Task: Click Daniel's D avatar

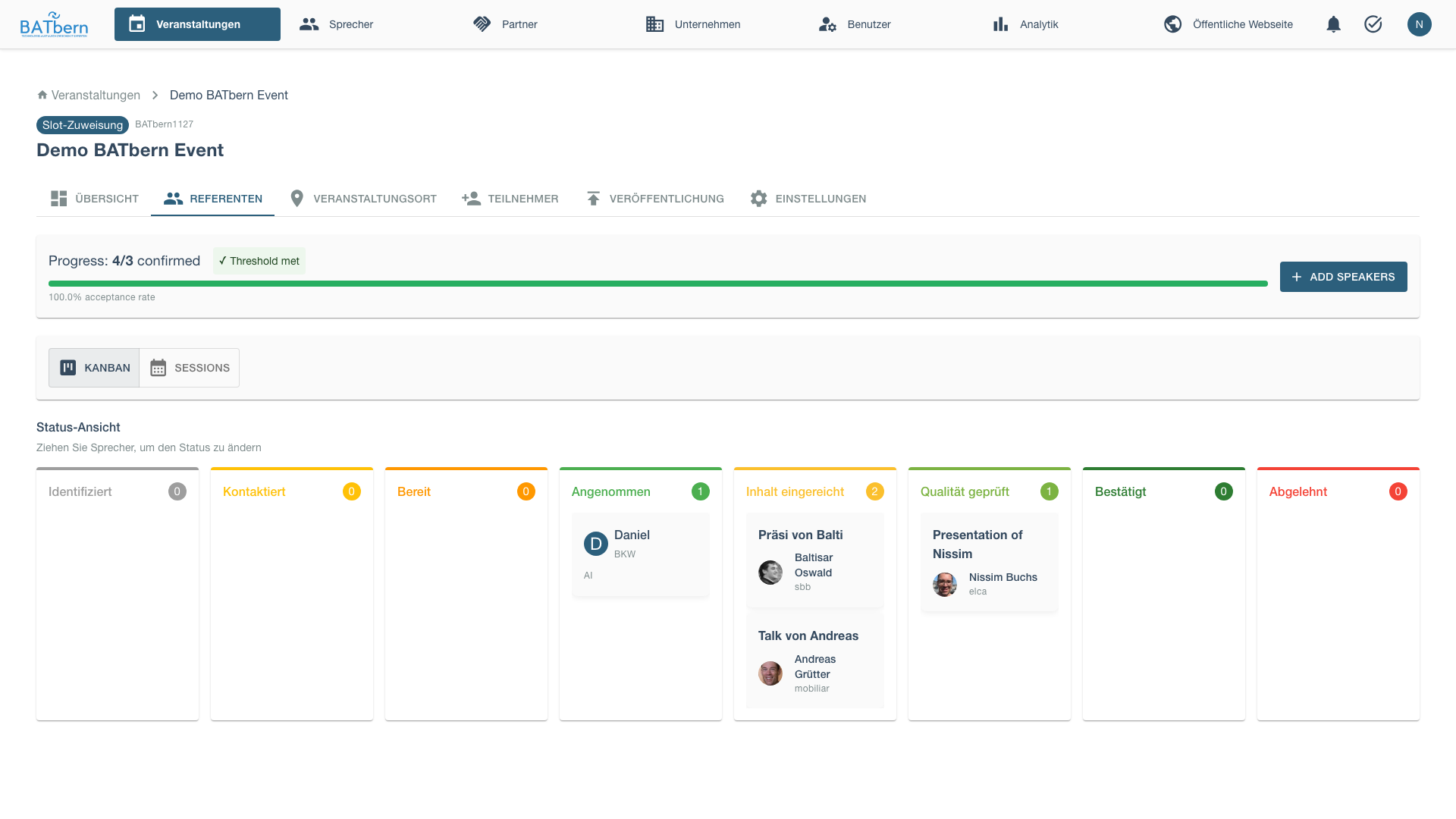Action: (596, 544)
